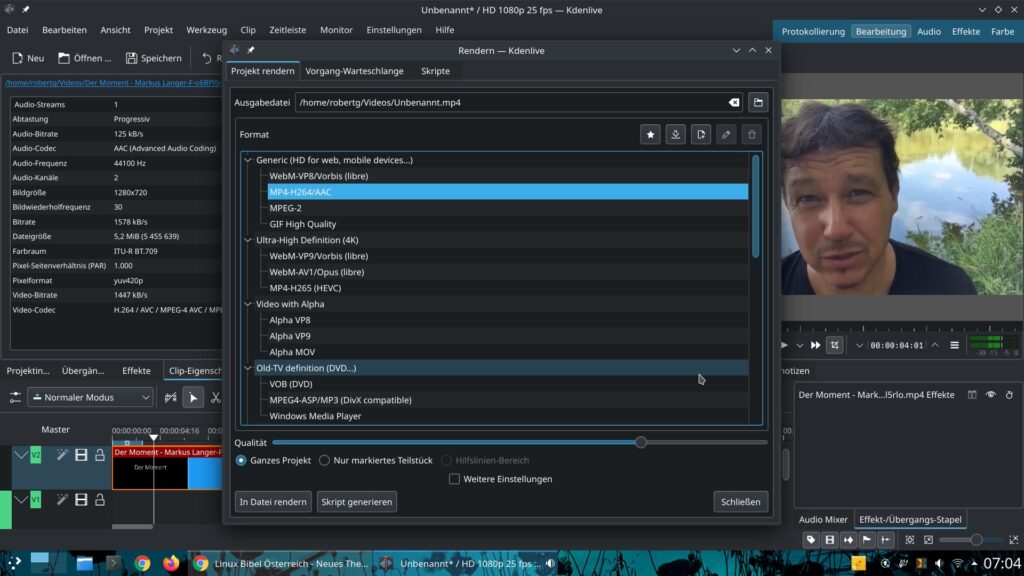Open the Zeitleiste menu
This screenshot has width=1024, height=576.
[287, 30]
